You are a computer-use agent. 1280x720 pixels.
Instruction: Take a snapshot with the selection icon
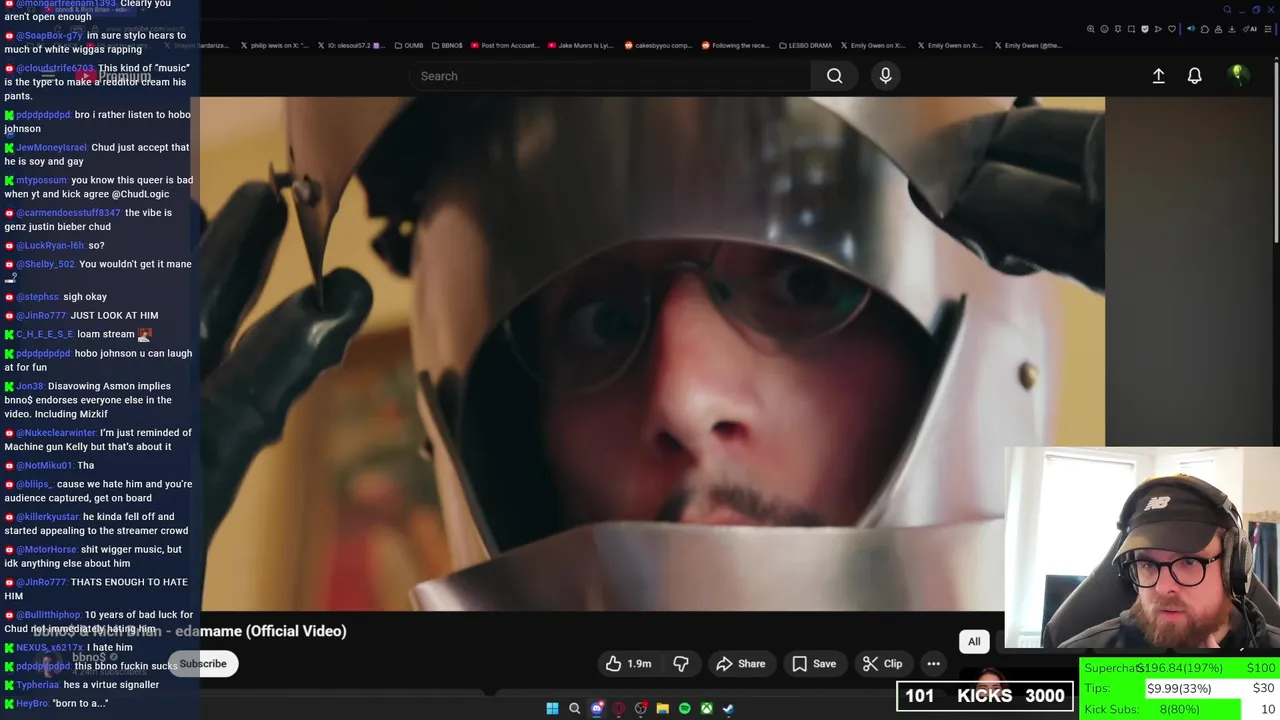pos(1131,29)
